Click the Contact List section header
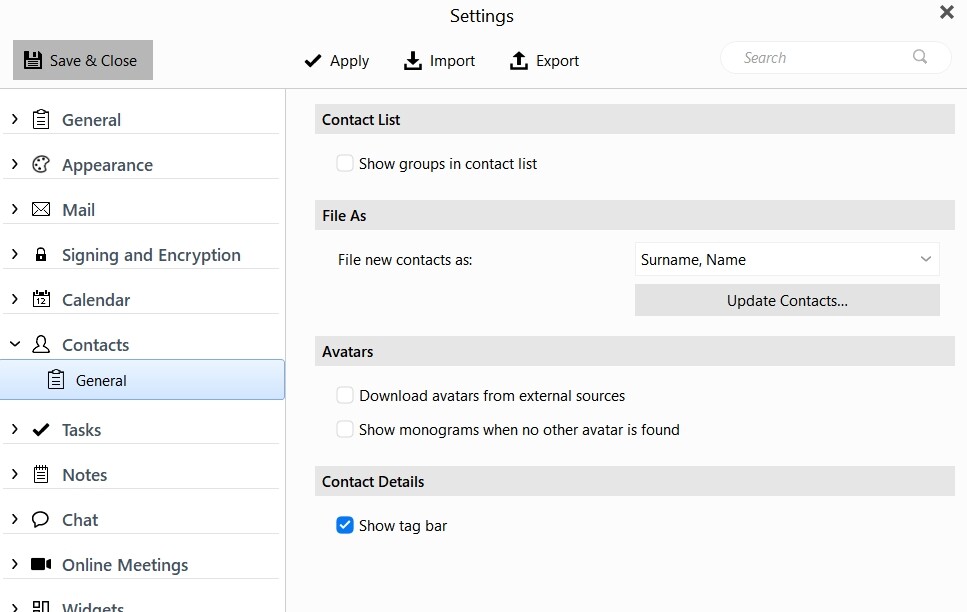This screenshot has height=612, width=967. (x=635, y=119)
